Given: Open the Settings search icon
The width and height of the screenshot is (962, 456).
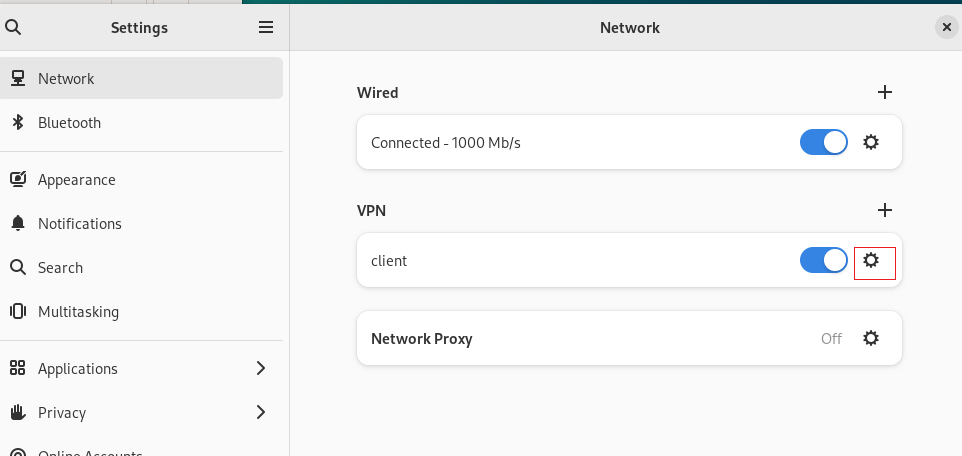Looking at the screenshot, I should click(13, 27).
